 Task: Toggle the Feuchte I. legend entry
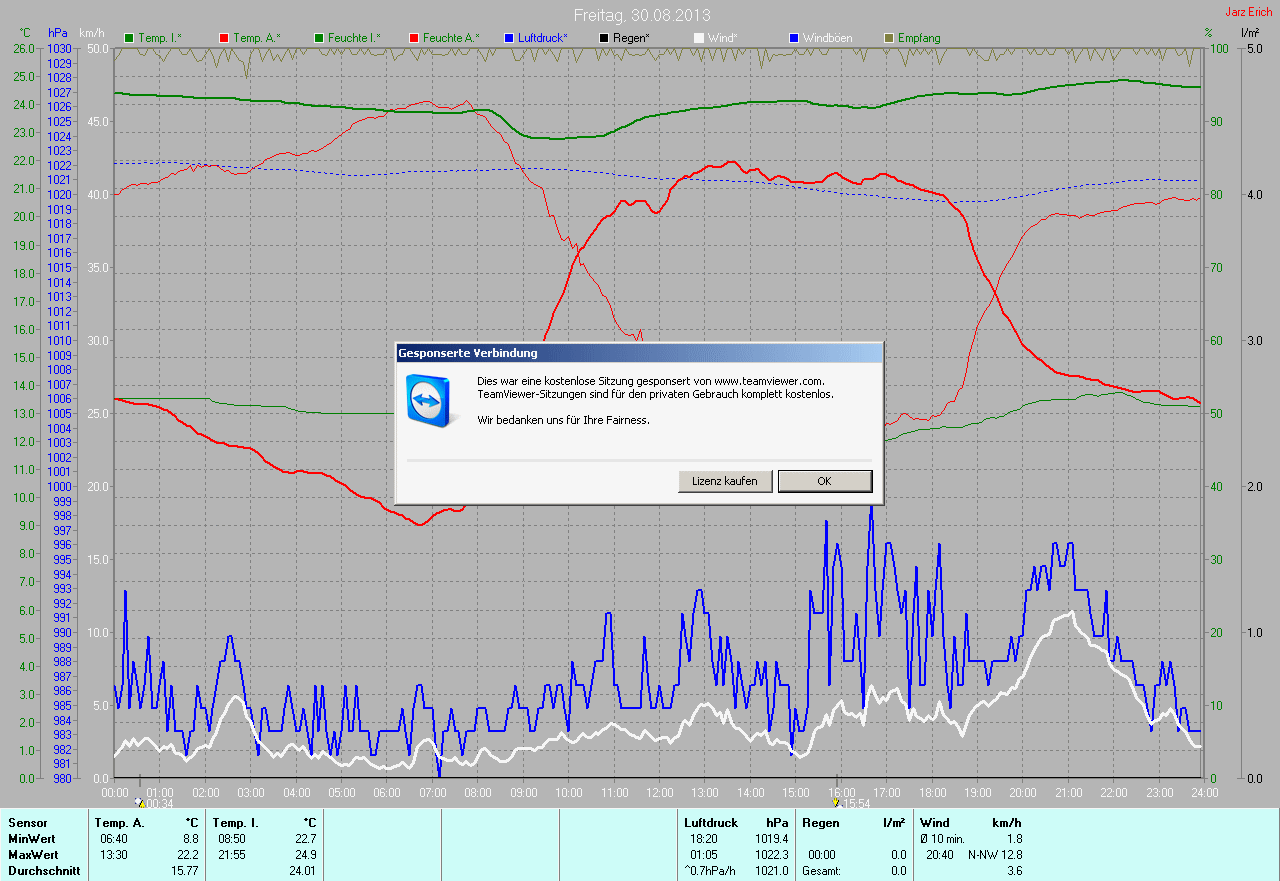(x=346, y=38)
